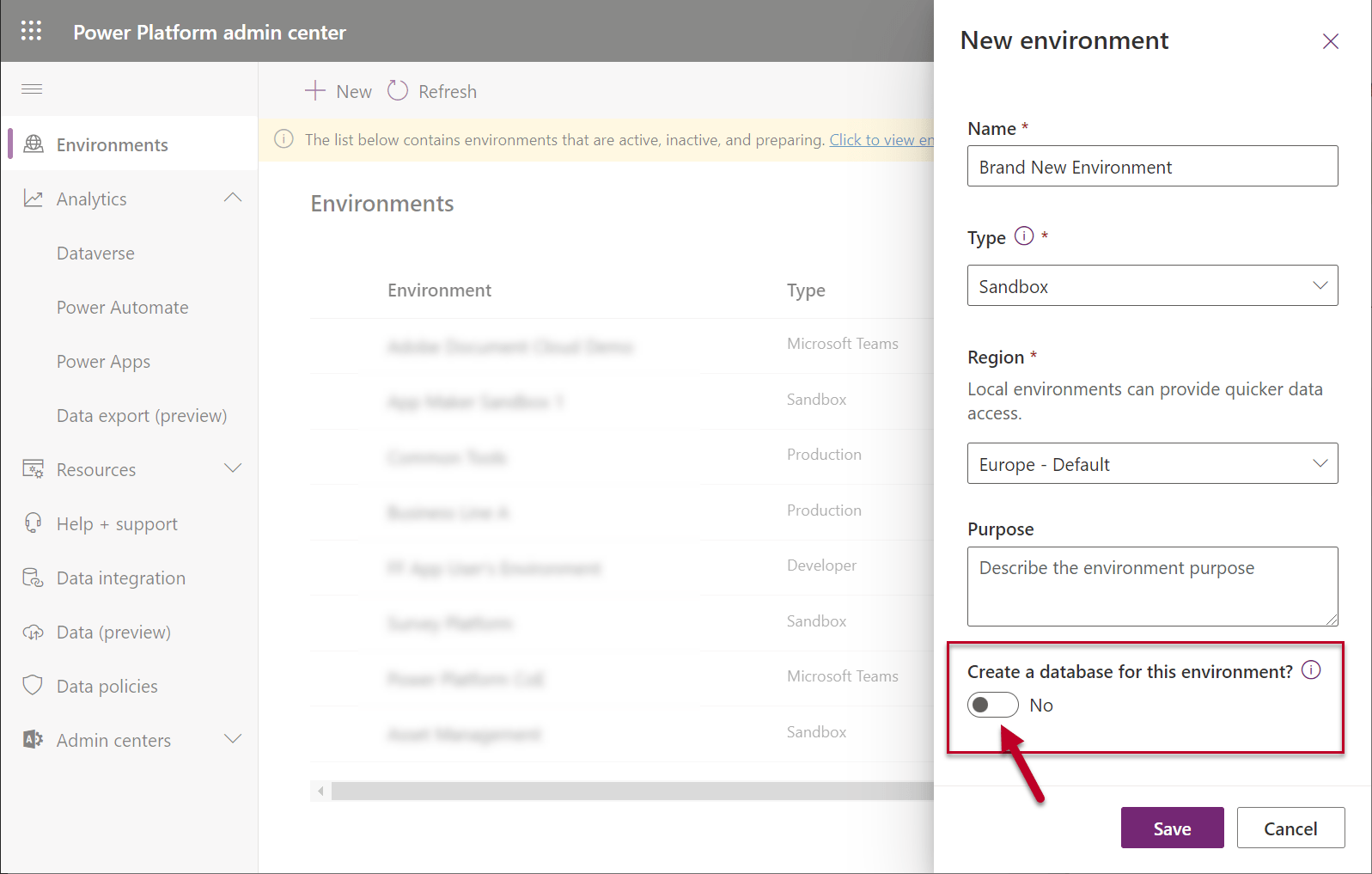Viewport: 1372px width, 874px height.
Task: Cancel the new environment form
Action: (1290, 828)
